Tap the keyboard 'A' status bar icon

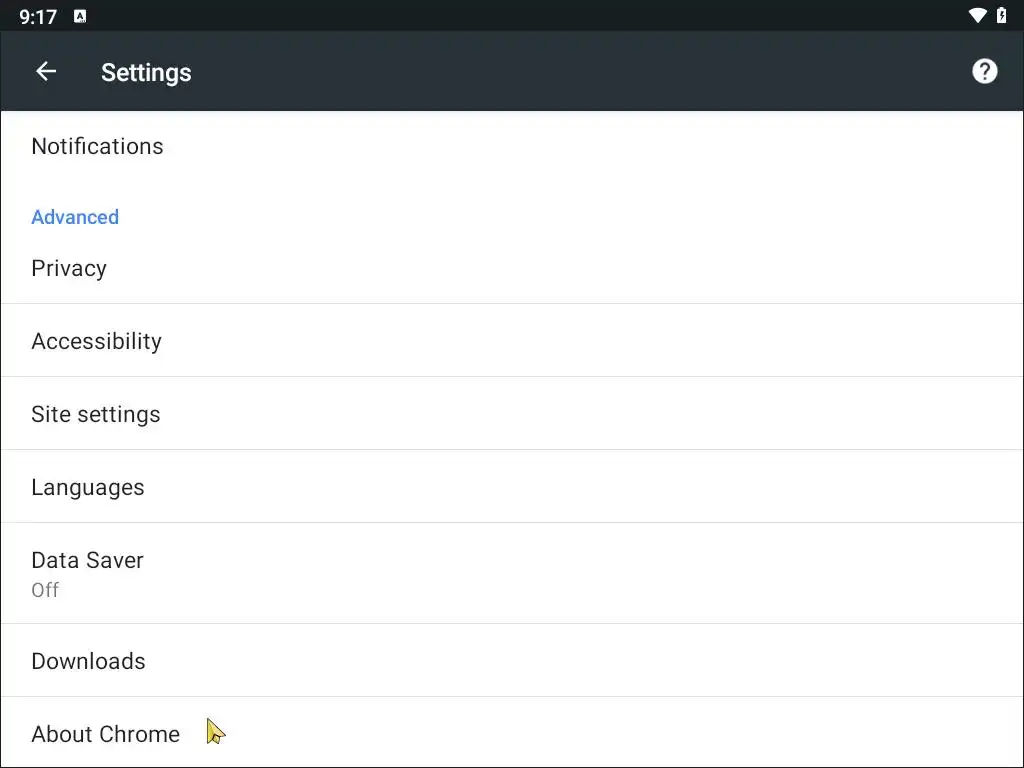tap(80, 16)
